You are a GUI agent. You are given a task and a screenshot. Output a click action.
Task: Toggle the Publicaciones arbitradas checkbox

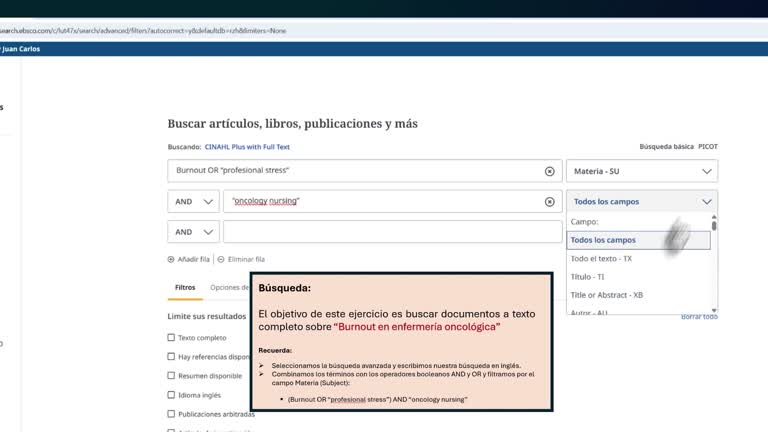171,414
